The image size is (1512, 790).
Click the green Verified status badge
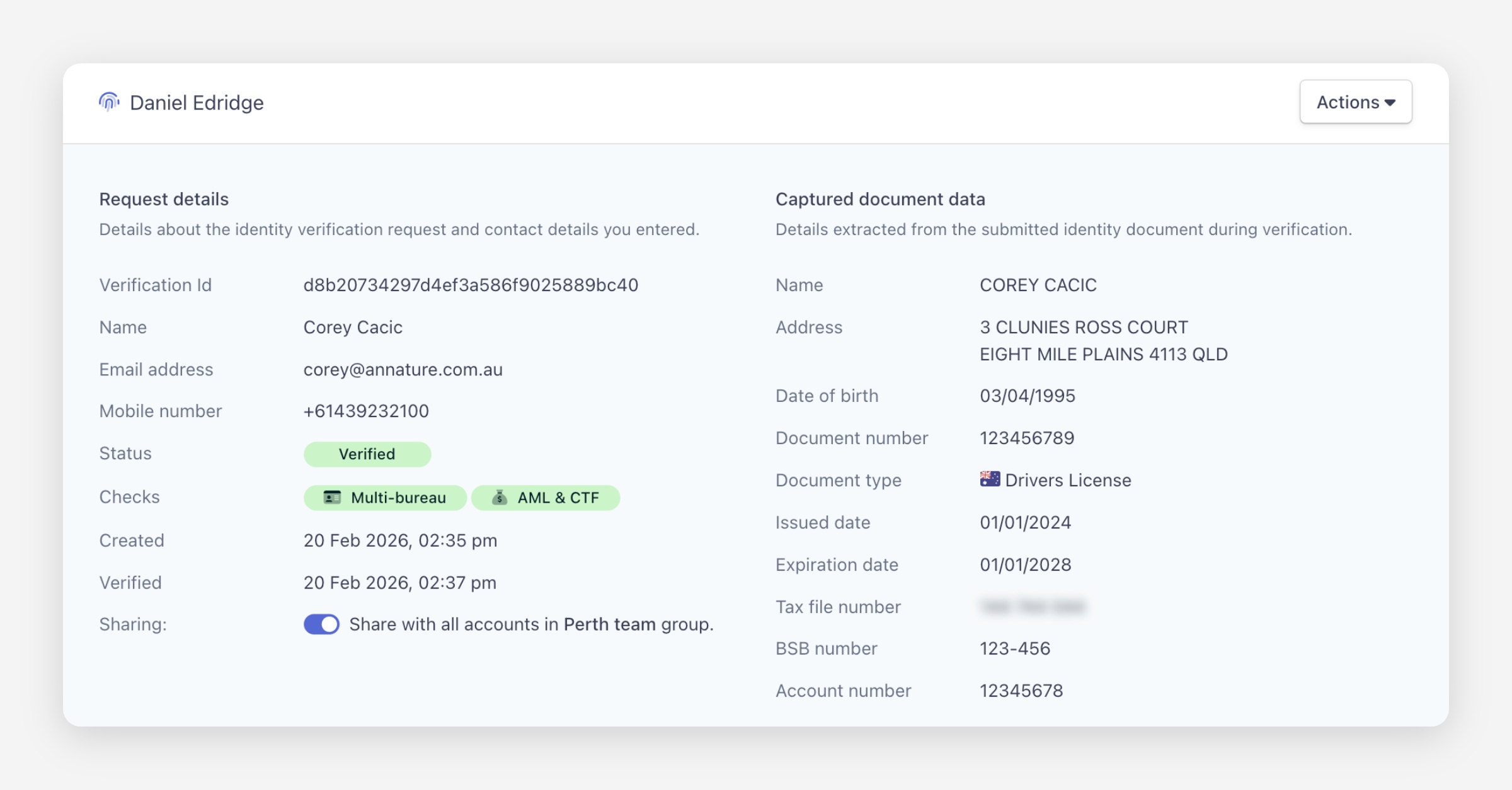[x=367, y=454]
